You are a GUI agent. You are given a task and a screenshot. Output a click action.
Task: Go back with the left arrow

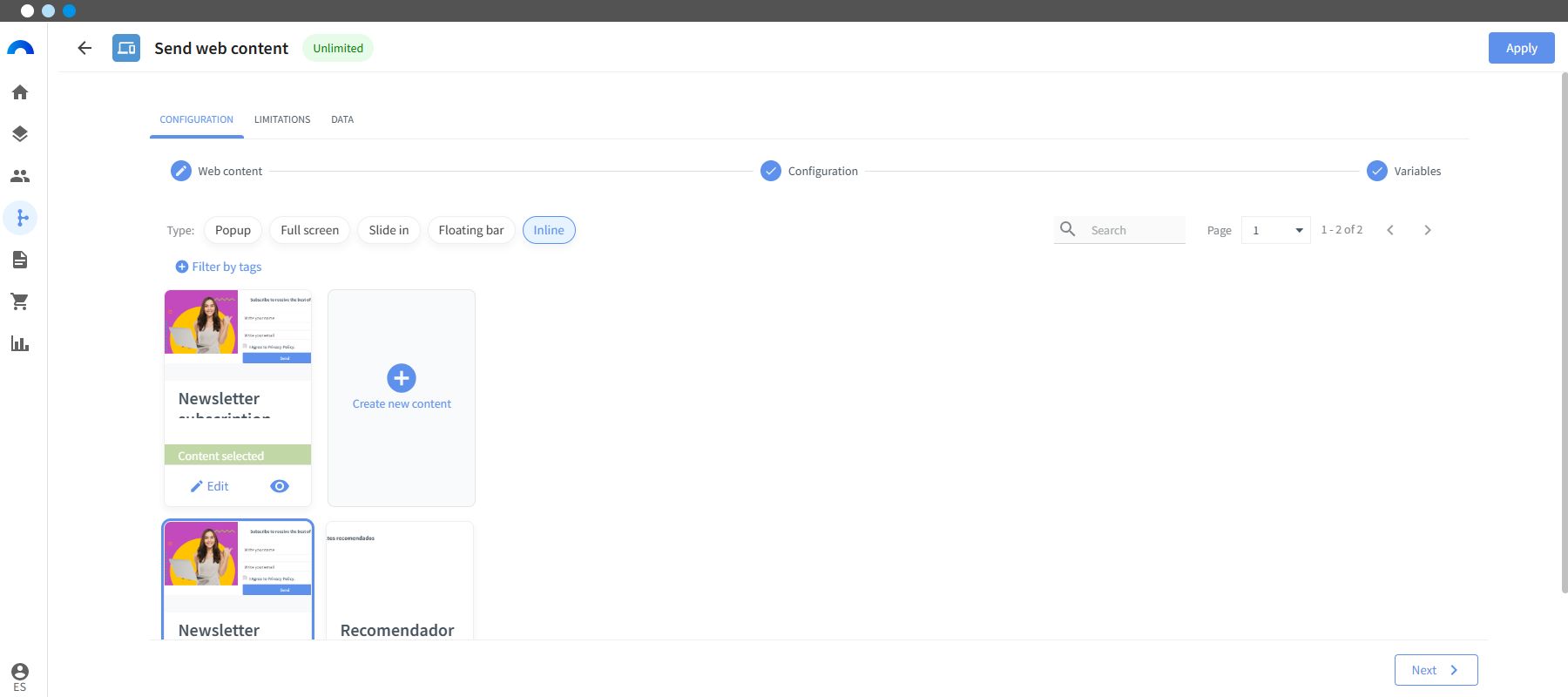tap(84, 48)
